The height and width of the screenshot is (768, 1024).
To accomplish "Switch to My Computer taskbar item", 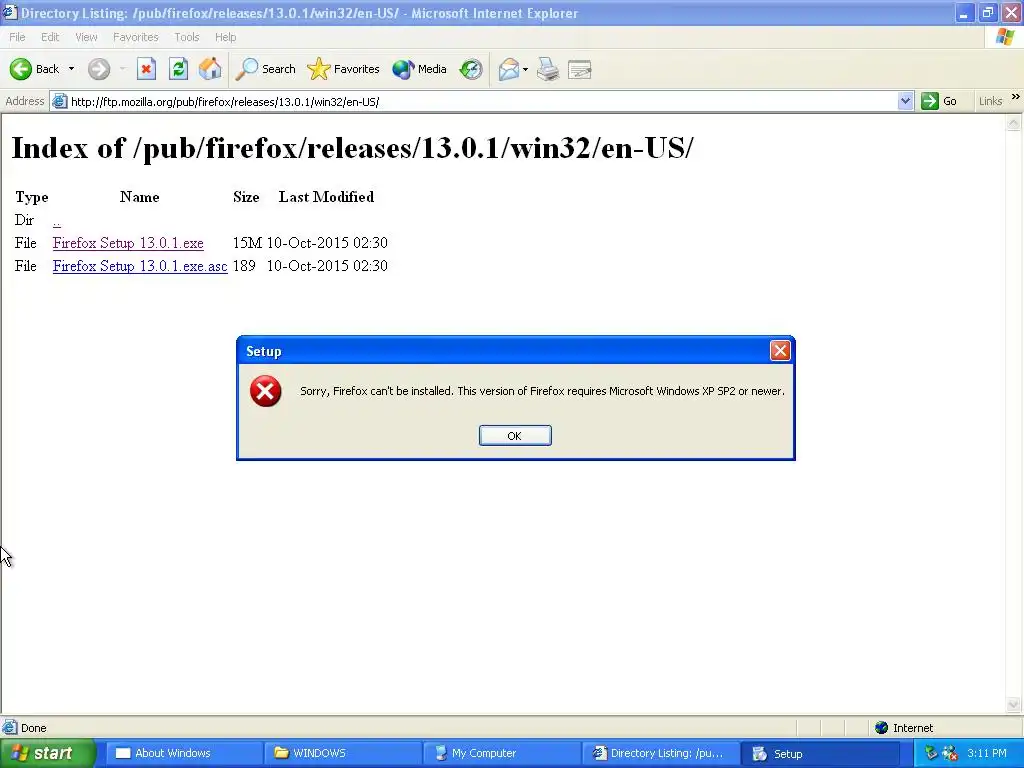I will coord(502,753).
